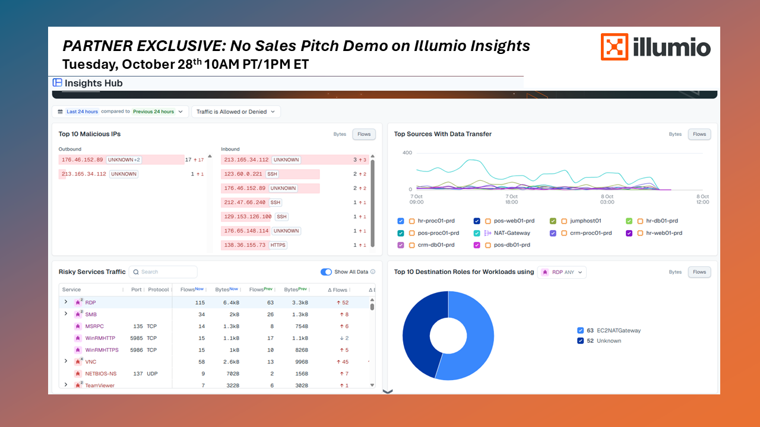Open the Traffic is Allowed or Denied dropdown
Viewport: 760px width, 427px height.
[235, 112]
